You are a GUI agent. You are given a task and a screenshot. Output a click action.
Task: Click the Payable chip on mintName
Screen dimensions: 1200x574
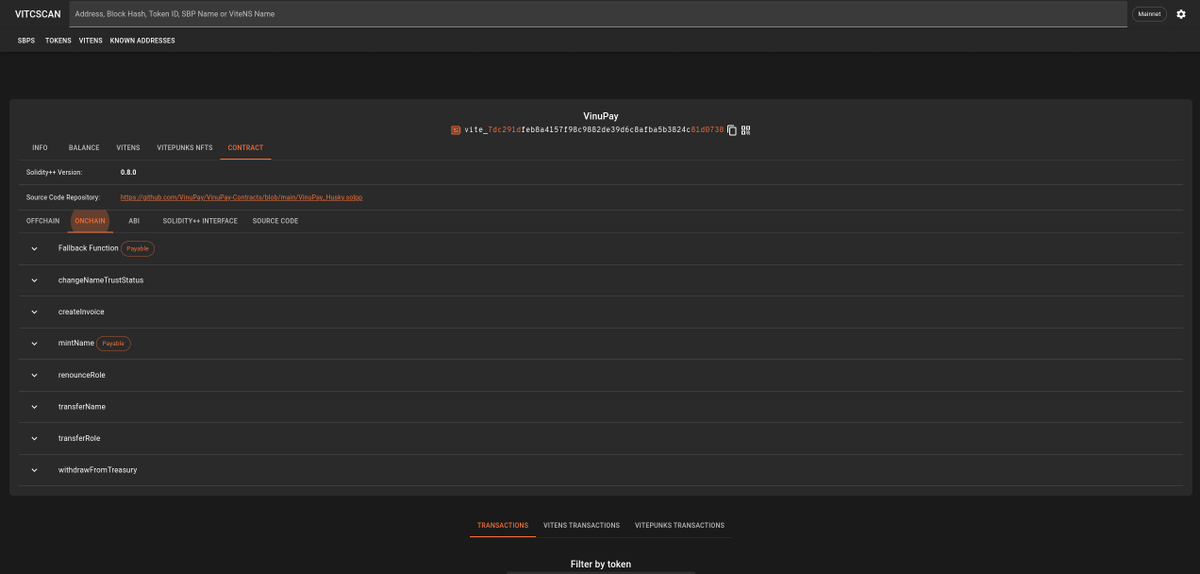(114, 343)
